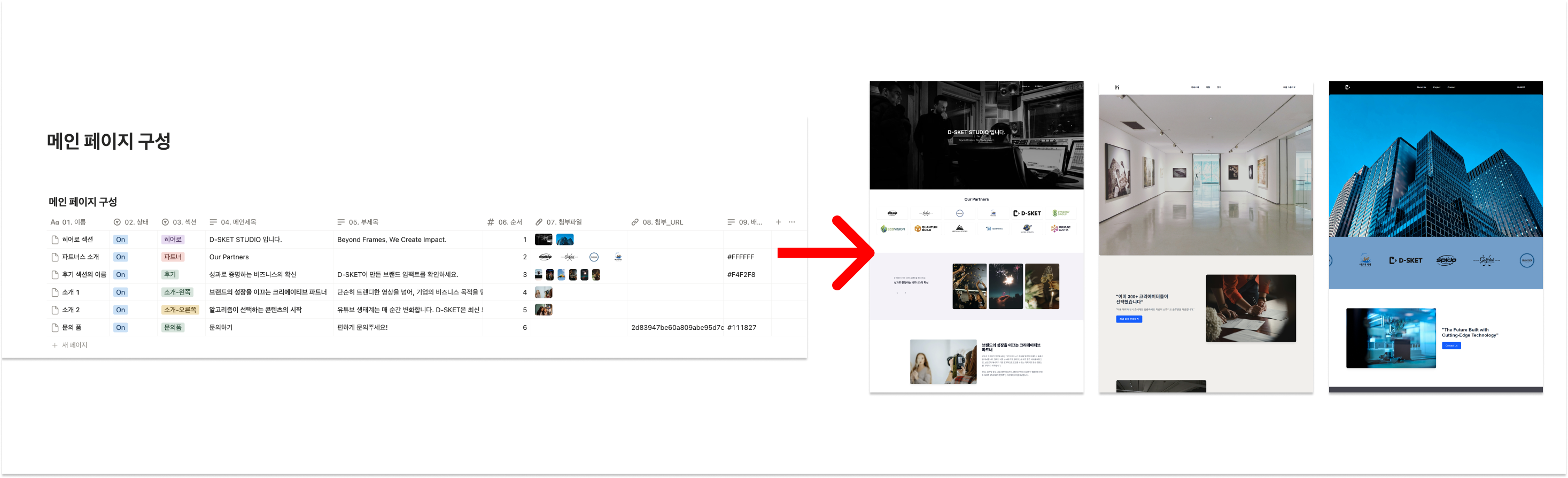Open the 문의폼 section tag dropdown

click(173, 328)
